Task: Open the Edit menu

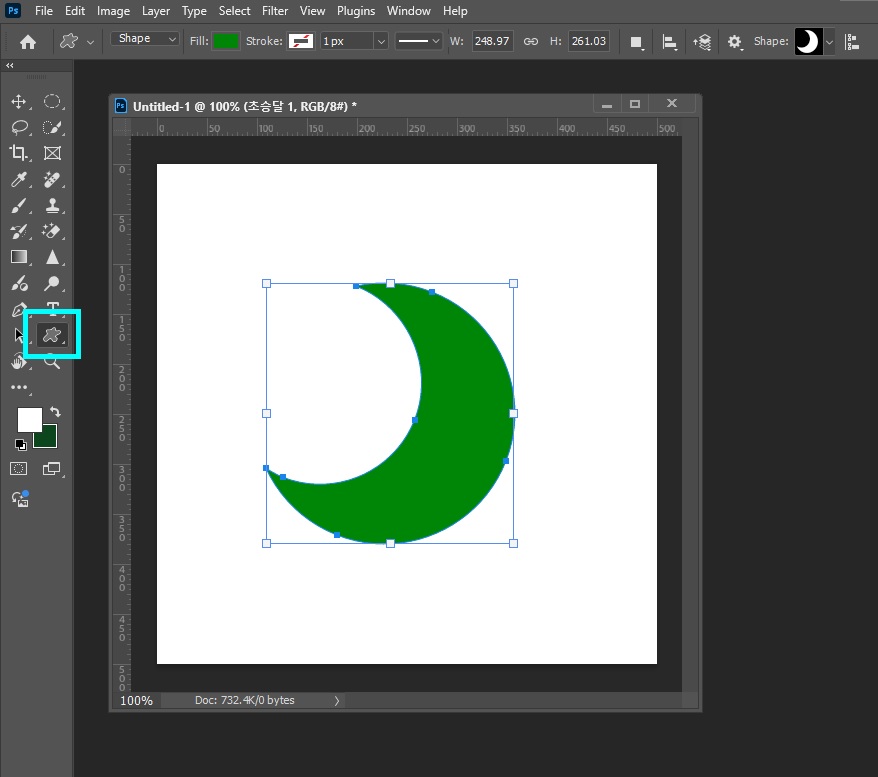Action: pyautogui.click(x=74, y=11)
